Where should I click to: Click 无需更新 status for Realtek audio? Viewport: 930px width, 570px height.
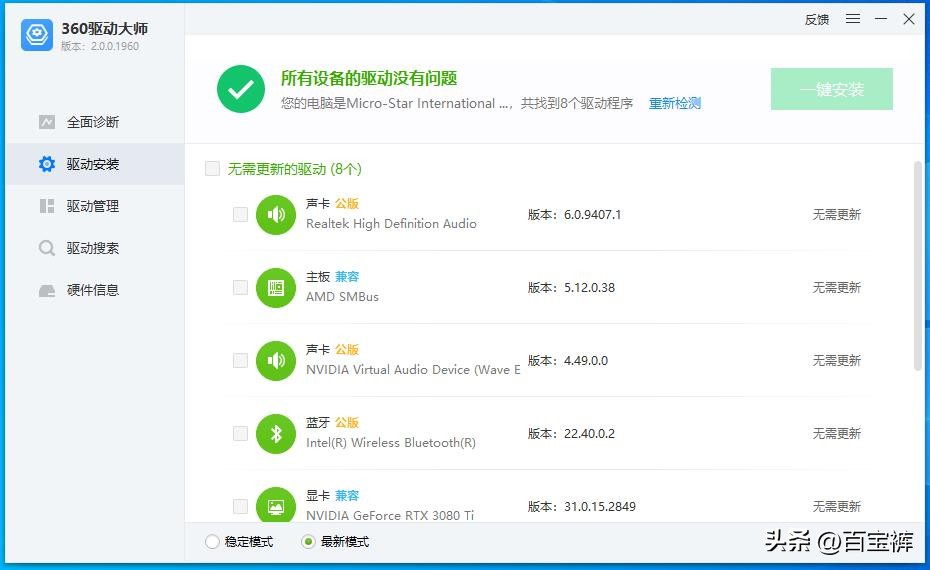click(836, 215)
